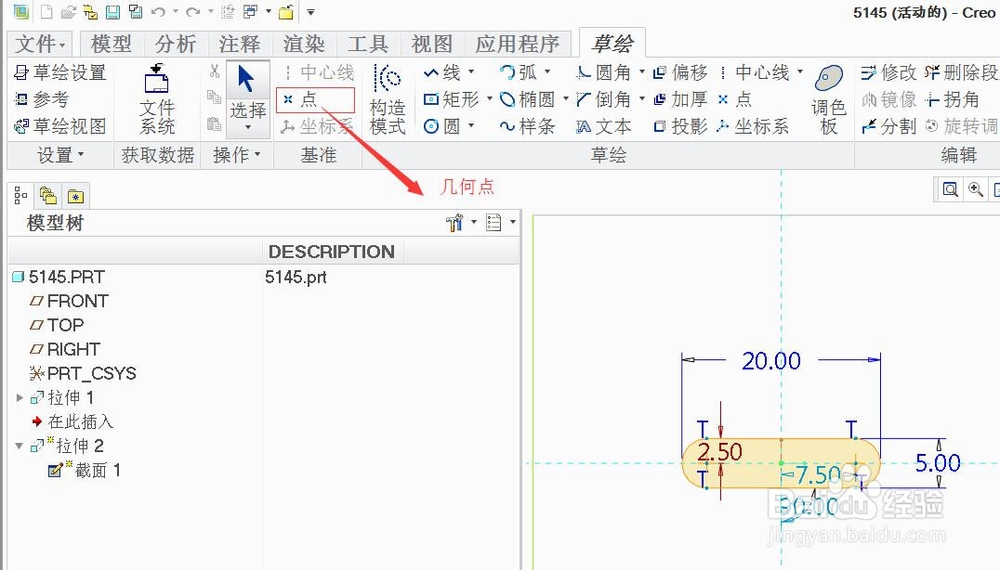Open the 圆角 fillet type dropdown arrow

(x=642, y=72)
